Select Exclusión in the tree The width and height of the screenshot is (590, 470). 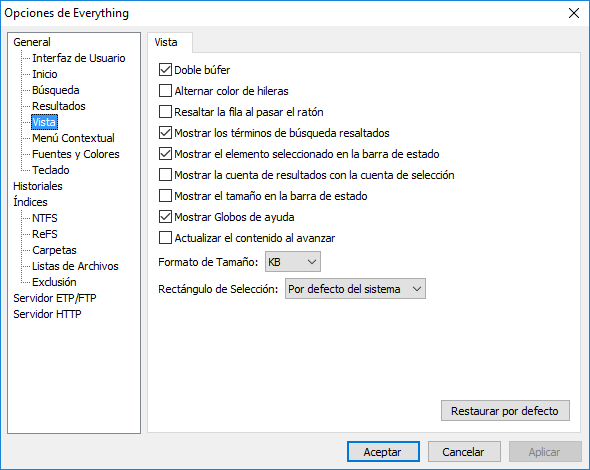click(54, 282)
